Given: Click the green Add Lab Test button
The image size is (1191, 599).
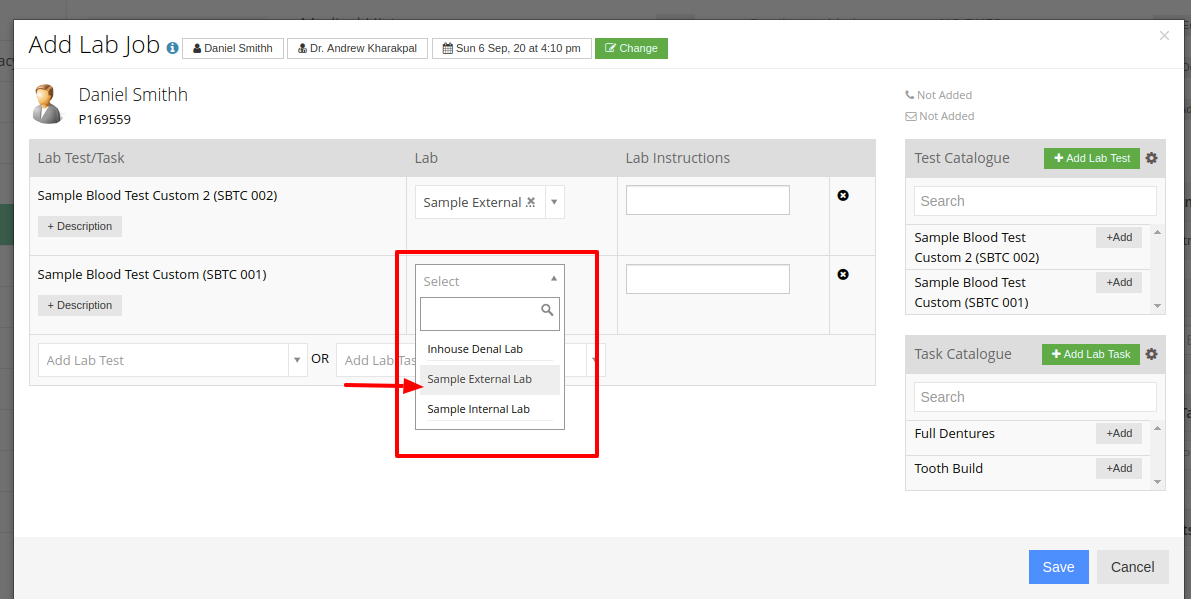Looking at the screenshot, I should click(x=1091, y=158).
